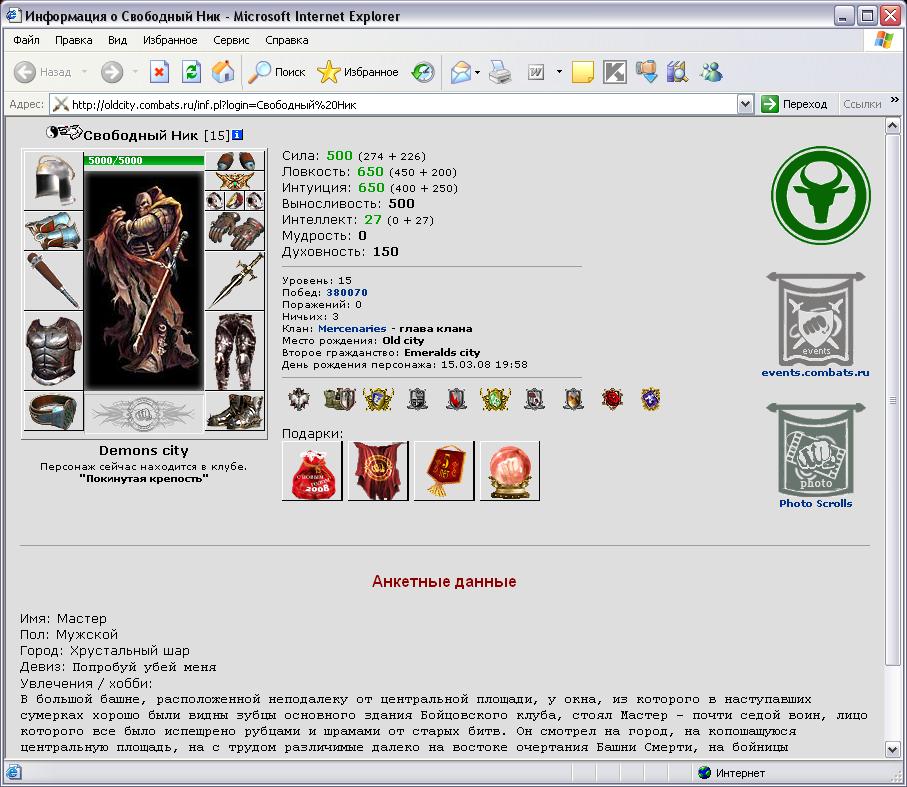907x787 pixels.
Task: Click the helmet equipment slot
Action: pyautogui.click(x=53, y=180)
